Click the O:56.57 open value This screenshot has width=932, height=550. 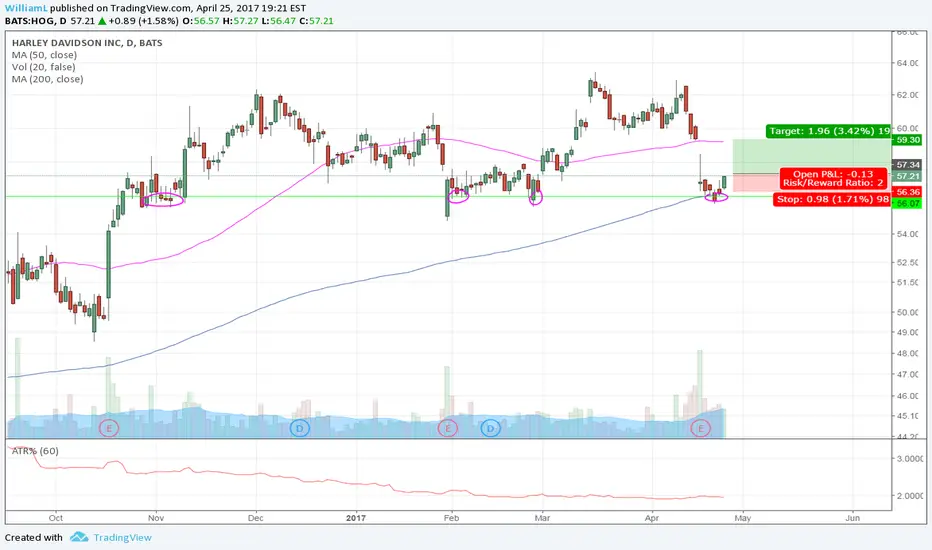click(200, 21)
